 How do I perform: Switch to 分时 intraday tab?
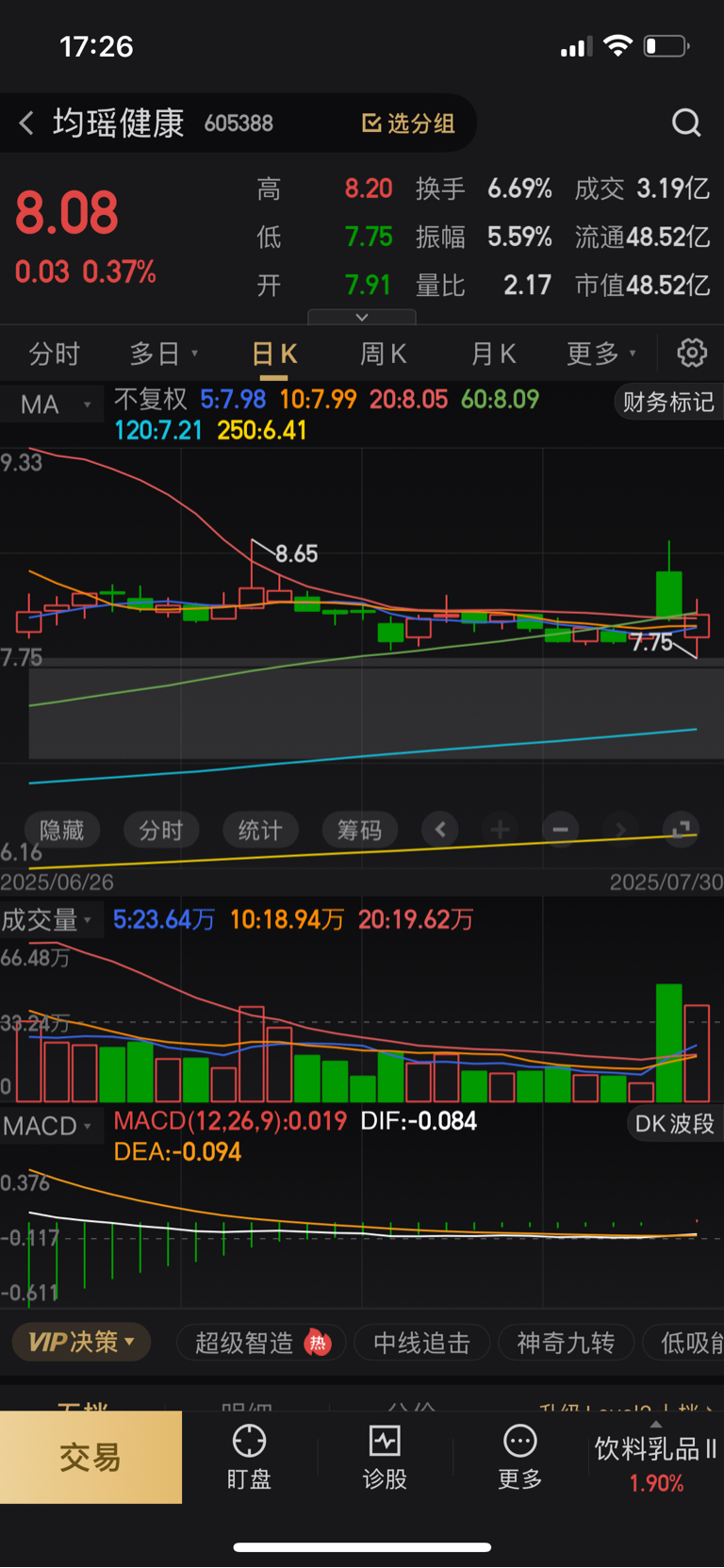[x=55, y=355]
